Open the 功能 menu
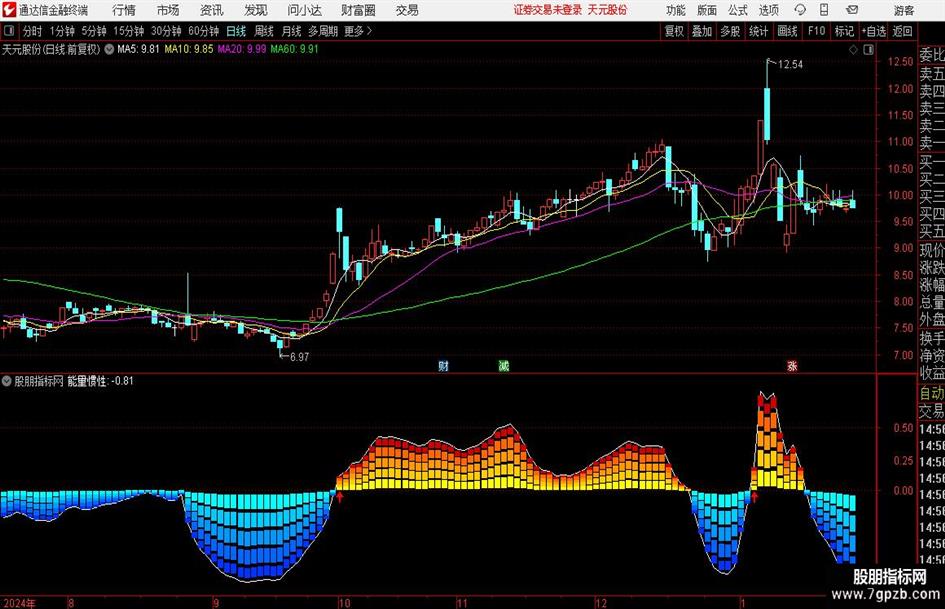The width and height of the screenshot is (945, 609). (x=676, y=10)
